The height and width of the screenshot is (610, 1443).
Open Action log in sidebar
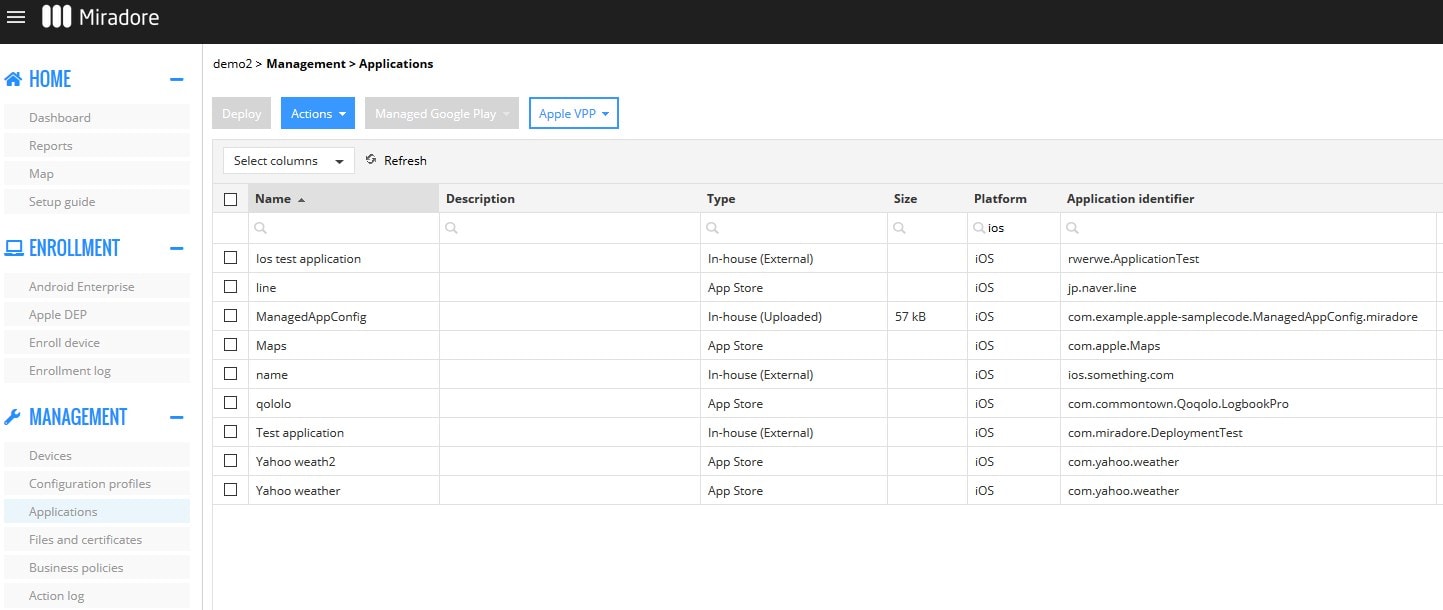(x=96, y=595)
